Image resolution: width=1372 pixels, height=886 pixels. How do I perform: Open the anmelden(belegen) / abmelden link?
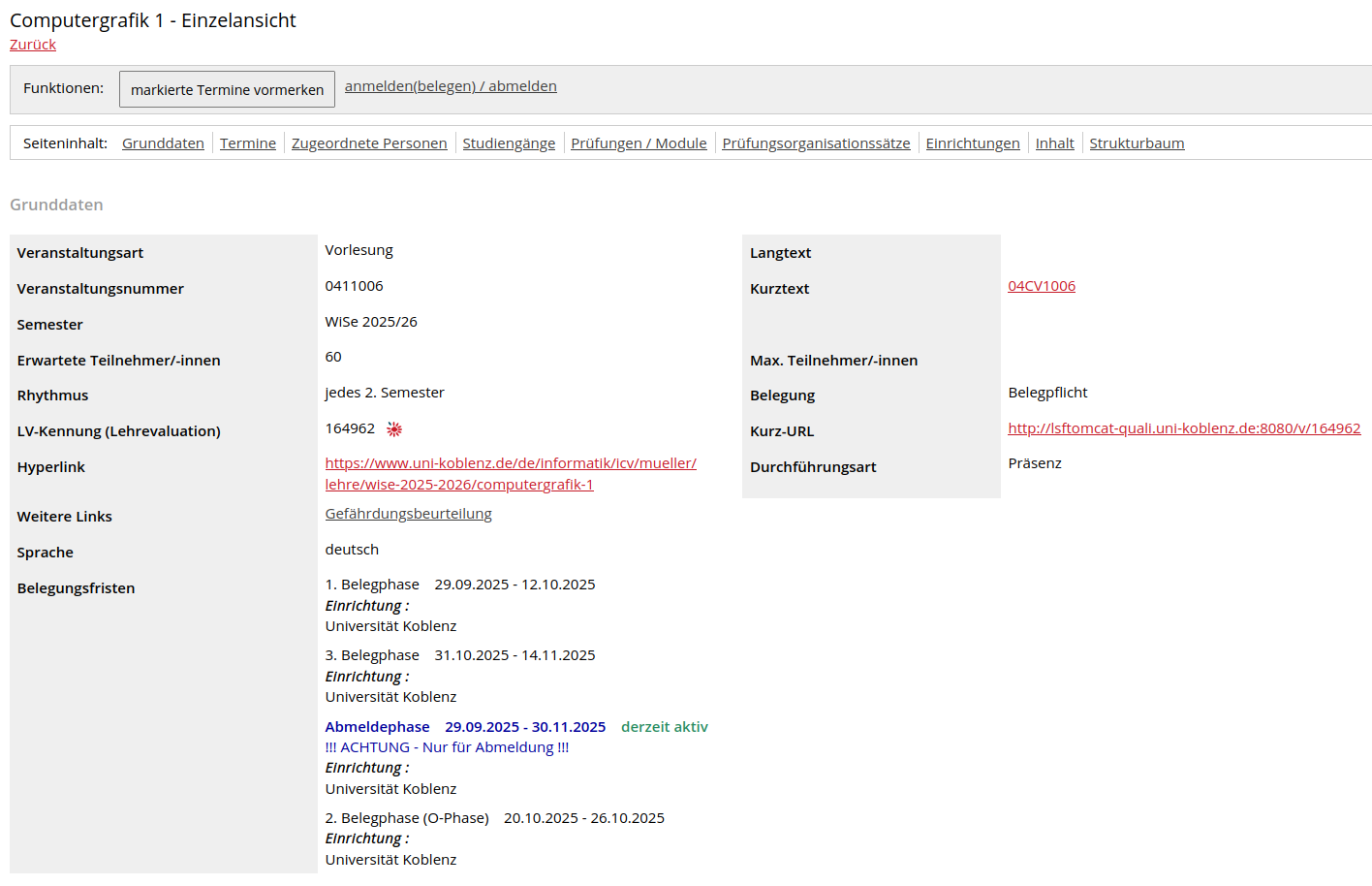(x=452, y=85)
